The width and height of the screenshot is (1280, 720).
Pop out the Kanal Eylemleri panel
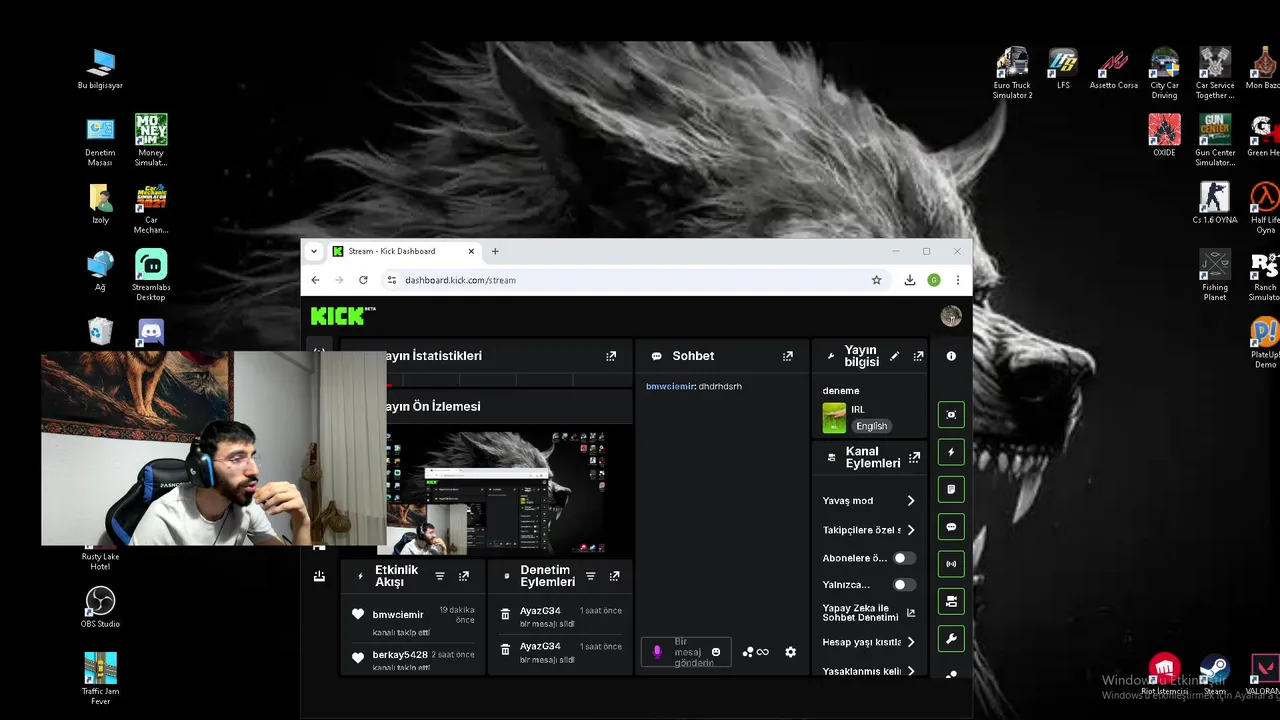[914, 458]
